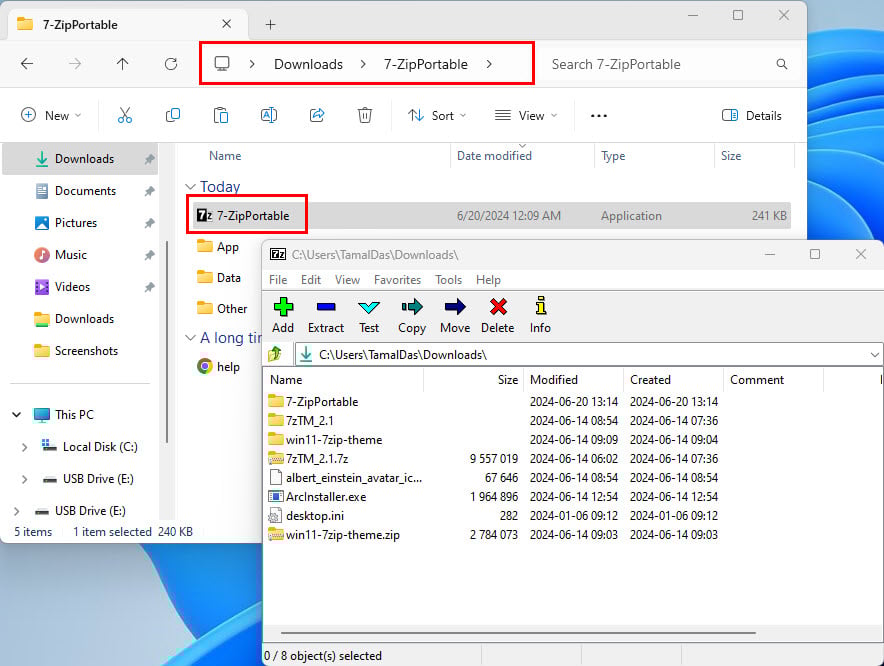Open the Sort dropdown in Explorer

click(x=437, y=116)
